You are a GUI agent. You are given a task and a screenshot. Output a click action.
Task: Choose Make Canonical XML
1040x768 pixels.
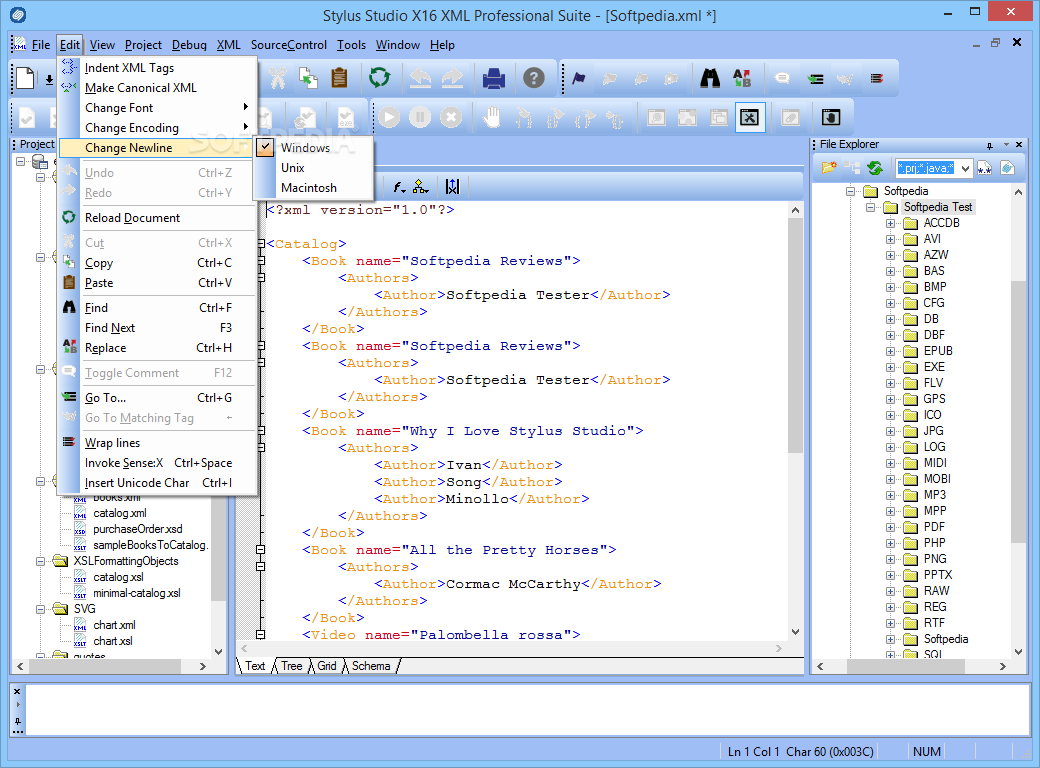click(x=157, y=88)
